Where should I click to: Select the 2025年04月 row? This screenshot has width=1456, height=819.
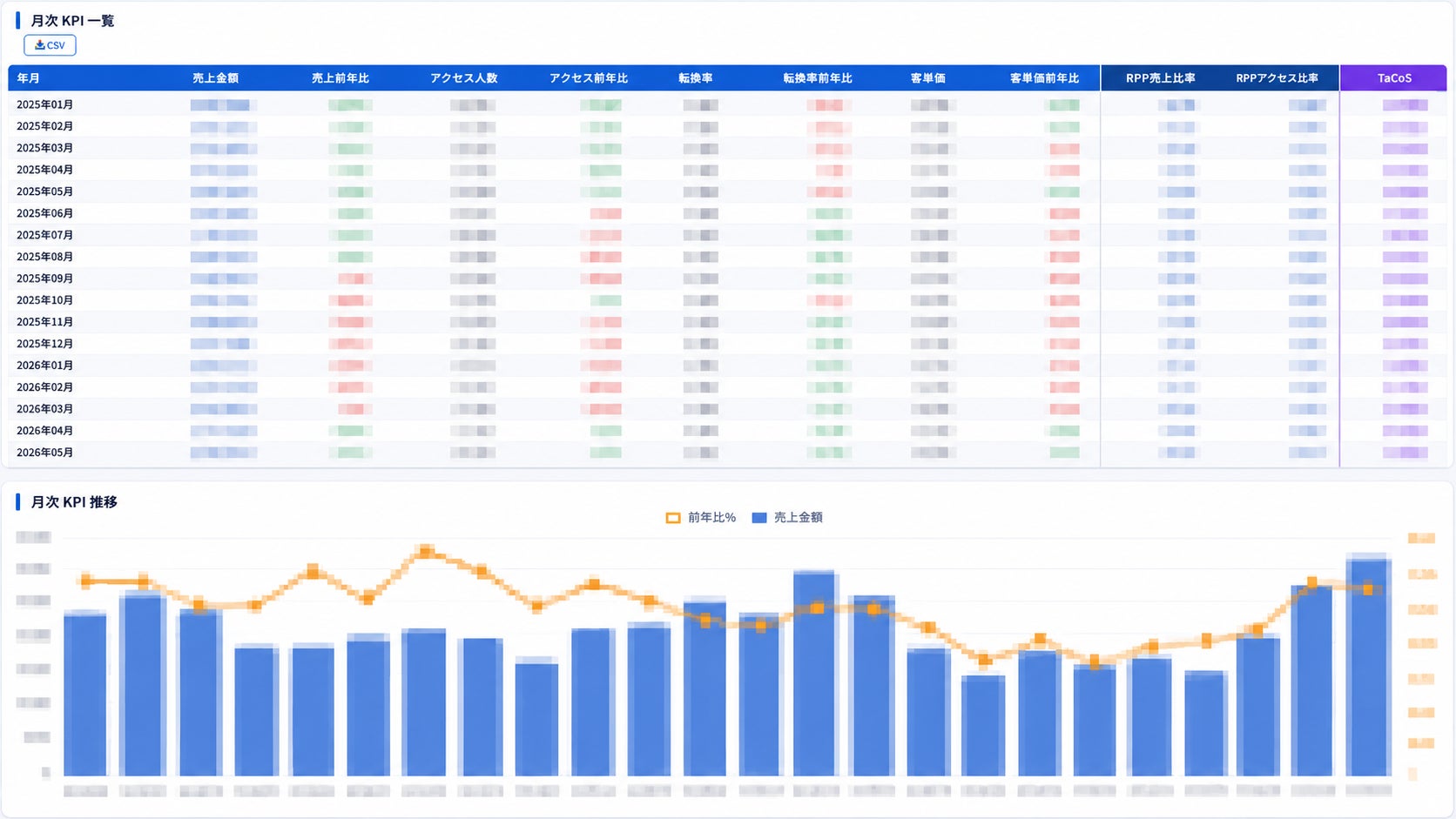727,170
